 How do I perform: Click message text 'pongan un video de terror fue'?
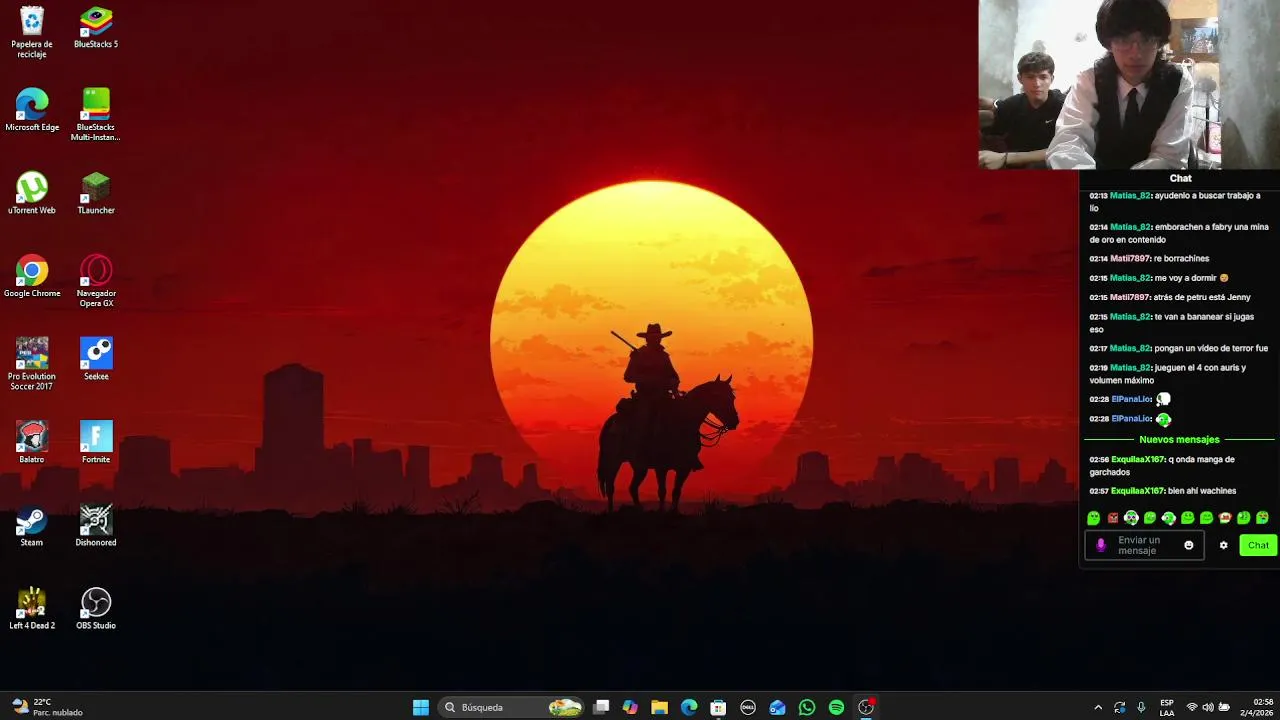(x=1211, y=348)
